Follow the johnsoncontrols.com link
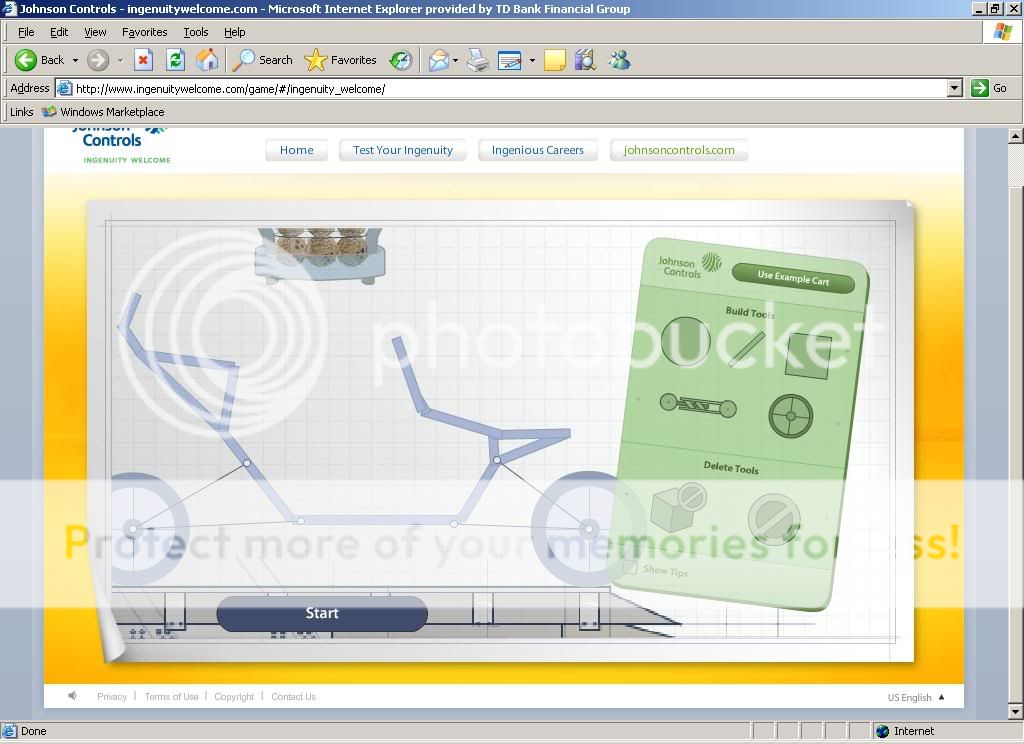The height and width of the screenshot is (744, 1024). click(679, 150)
